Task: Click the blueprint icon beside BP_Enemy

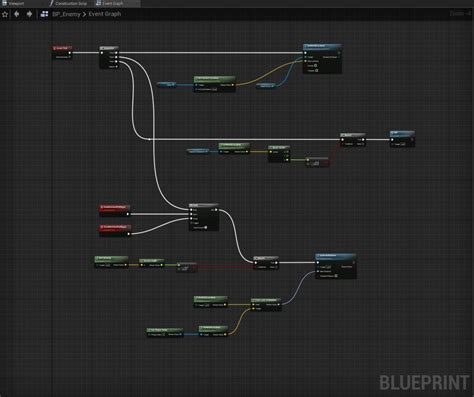Action: point(44,14)
